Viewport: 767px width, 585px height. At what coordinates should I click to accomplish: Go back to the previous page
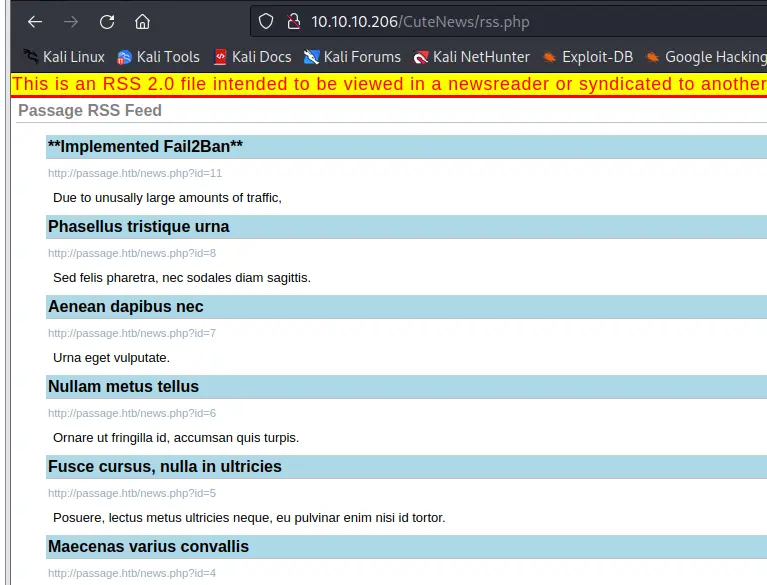pos(35,22)
